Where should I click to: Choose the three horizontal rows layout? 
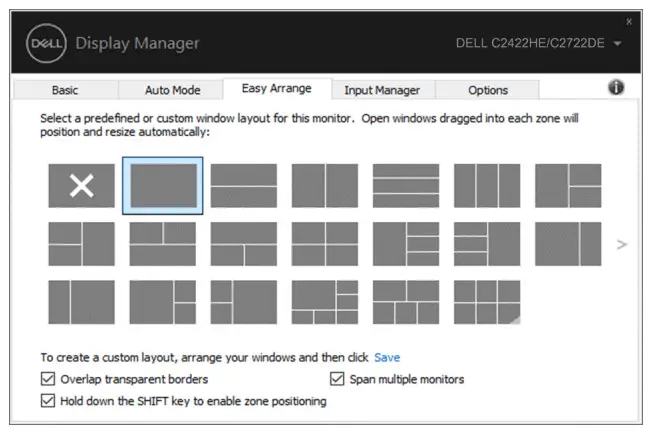pyautogui.click(x=405, y=185)
